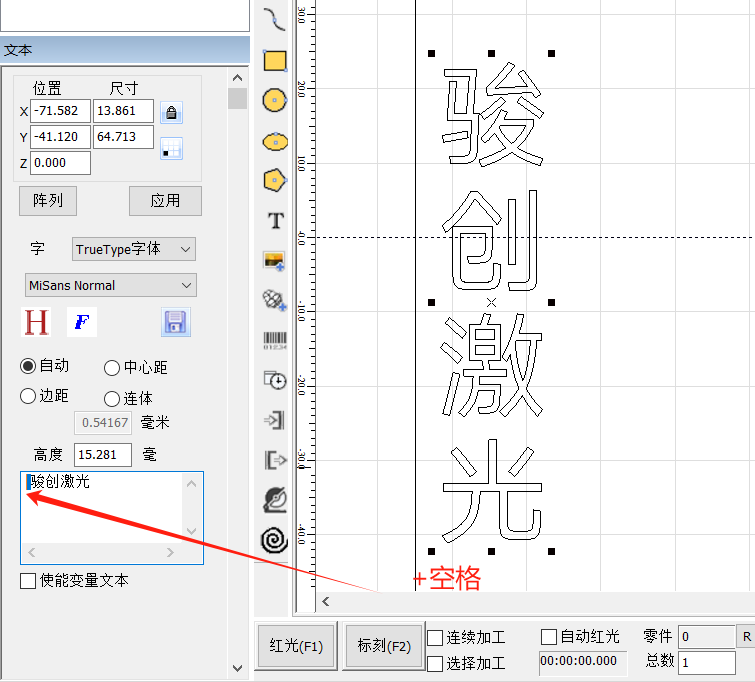Click the Y position field -41.120
This screenshot has width=755, height=682.
[60, 137]
